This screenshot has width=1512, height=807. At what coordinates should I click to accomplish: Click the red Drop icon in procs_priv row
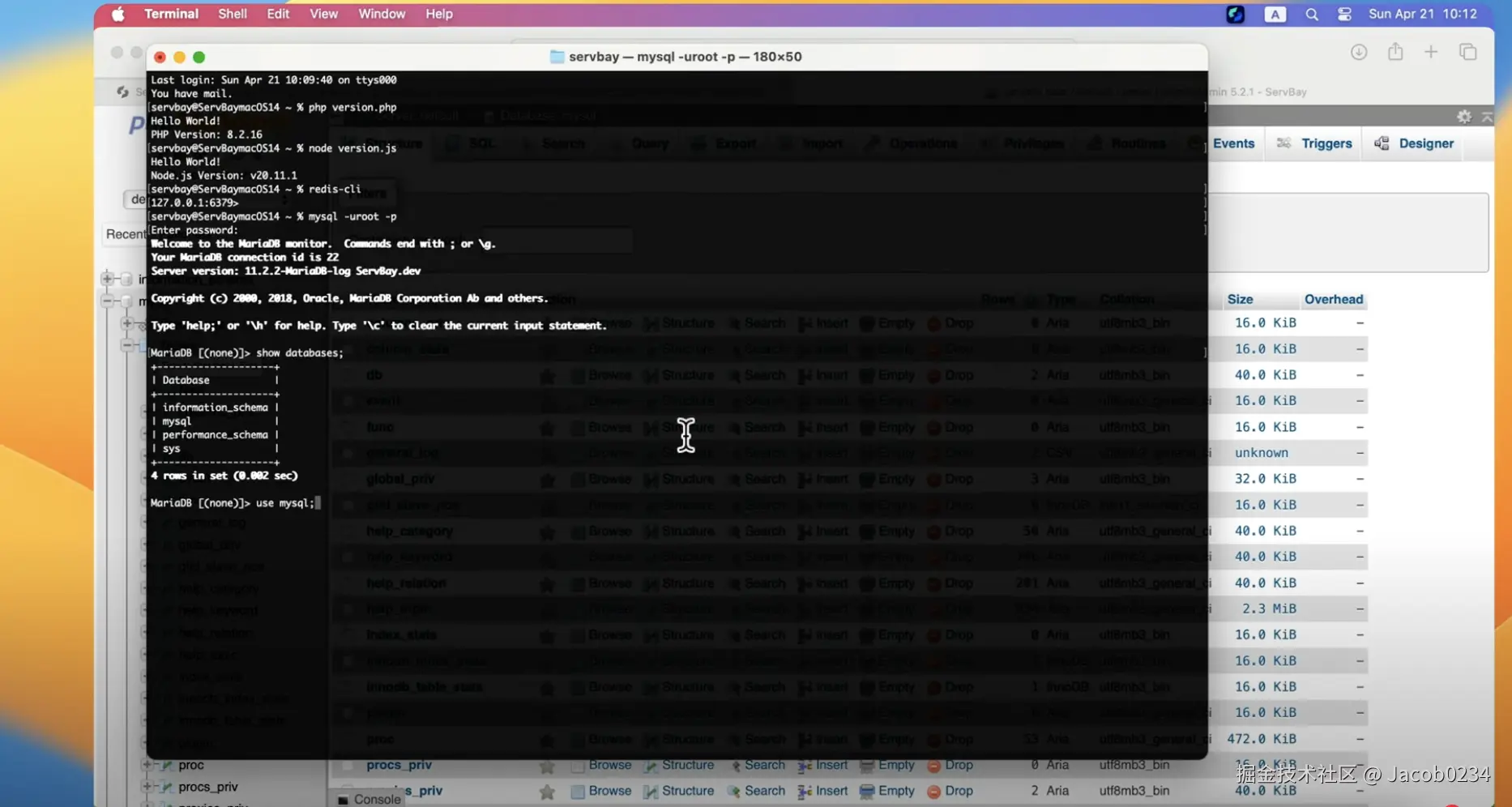[933, 766]
